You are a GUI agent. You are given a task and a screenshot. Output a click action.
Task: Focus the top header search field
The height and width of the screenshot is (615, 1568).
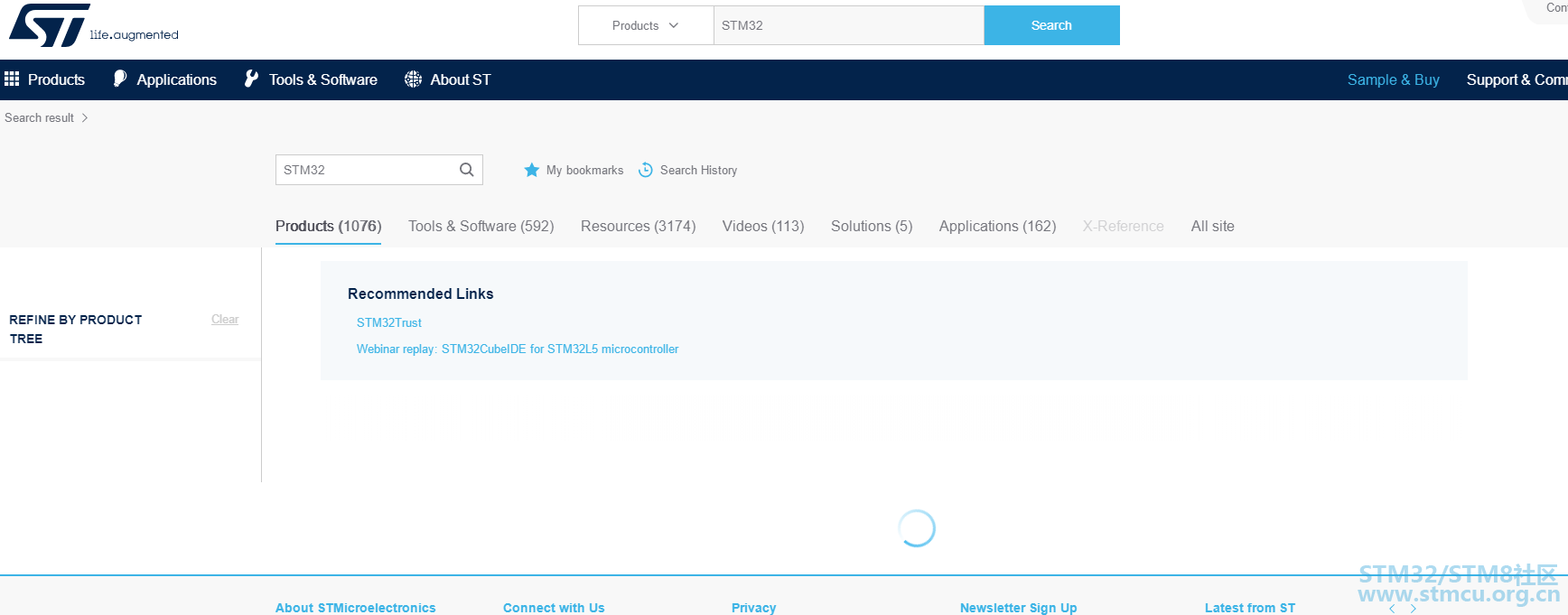(x=848, y=25)
